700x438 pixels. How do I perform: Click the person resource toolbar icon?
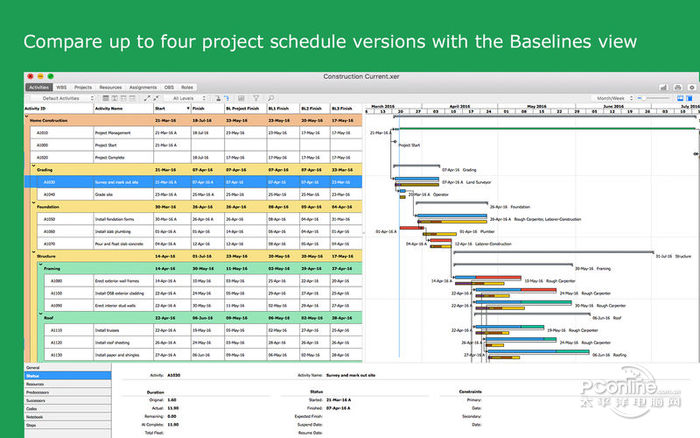(x=218, y=98)
